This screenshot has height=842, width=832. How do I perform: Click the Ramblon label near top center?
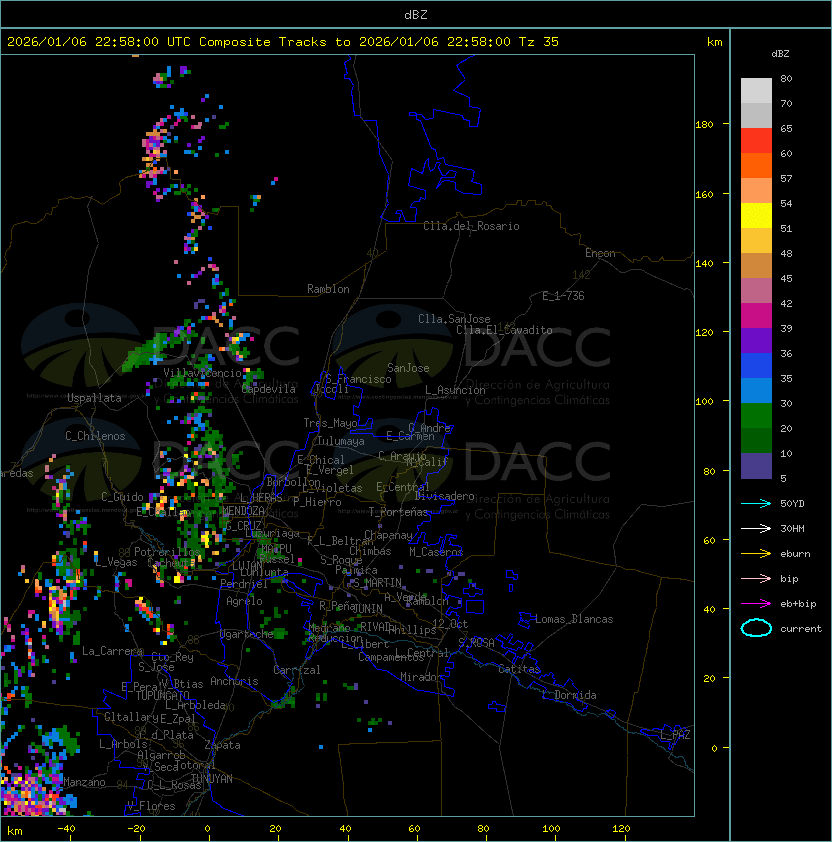[328, 289]
